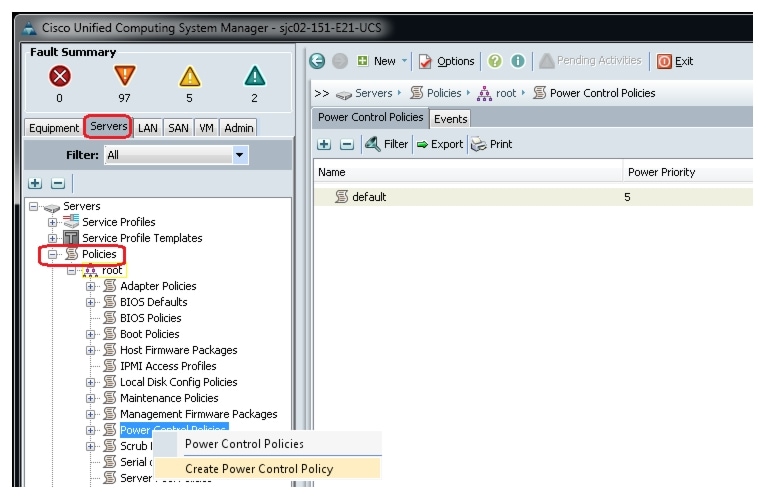
Task: Select IPMI Access Profiles in the tree
Action: point(168,366)
